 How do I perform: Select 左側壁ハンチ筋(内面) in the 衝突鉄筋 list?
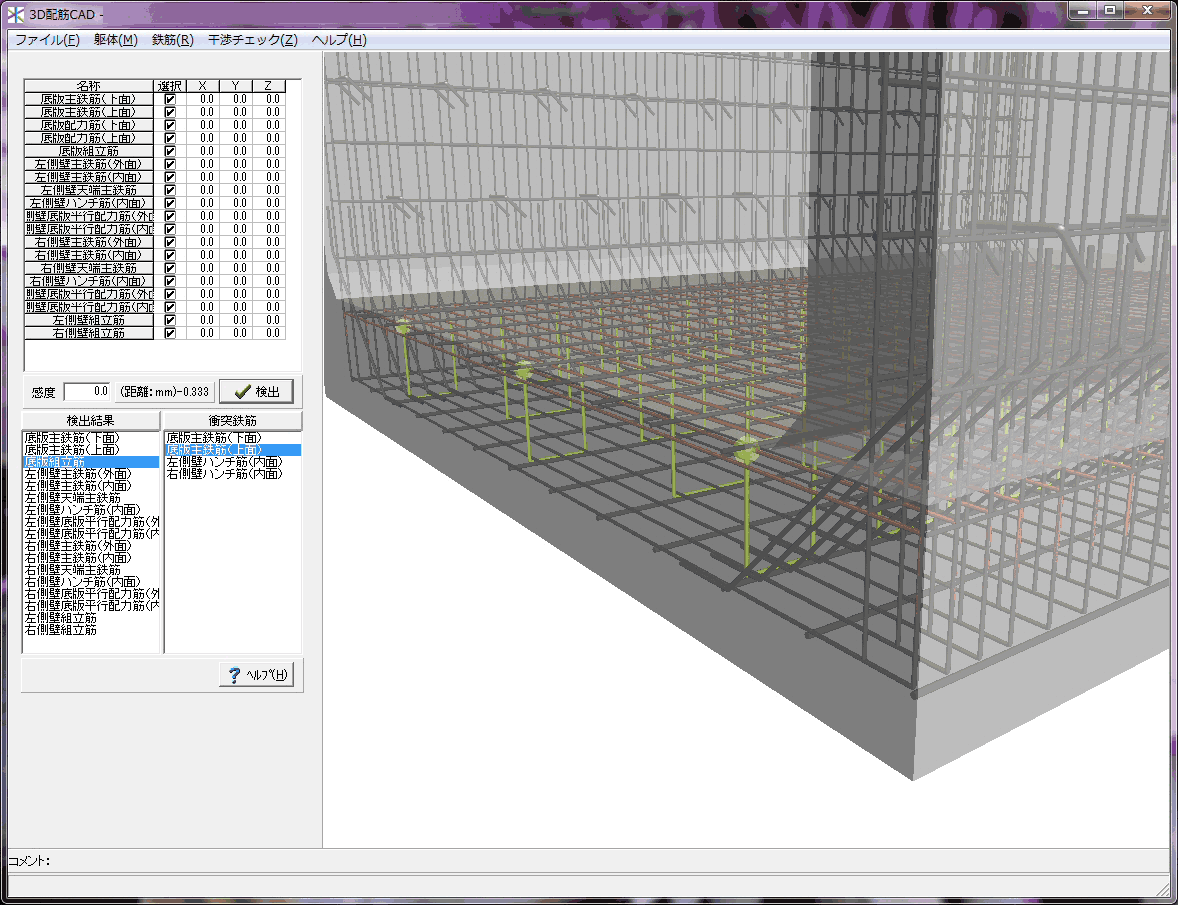224,462
